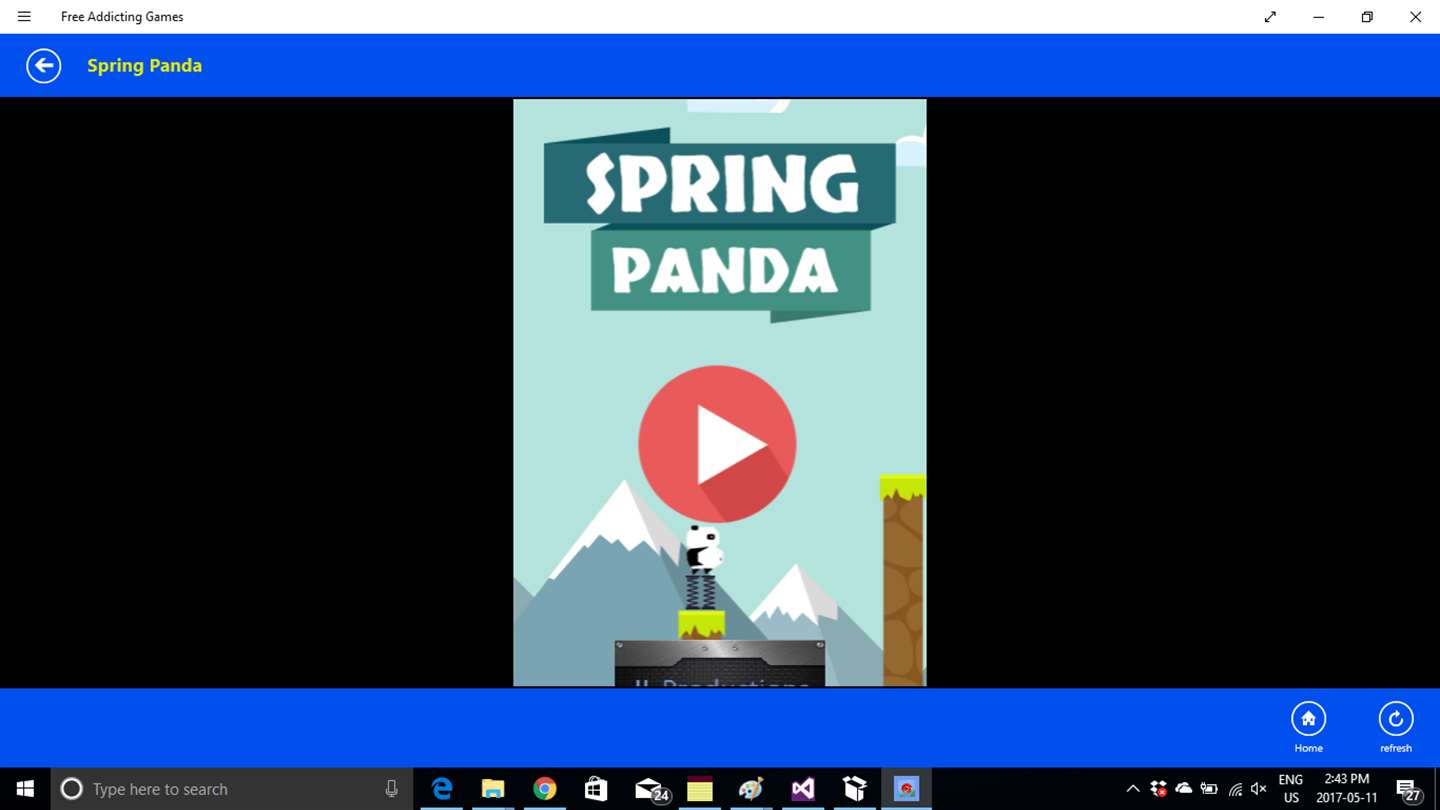
Task: Open the hamburger menu
Action: click(24, 16)
